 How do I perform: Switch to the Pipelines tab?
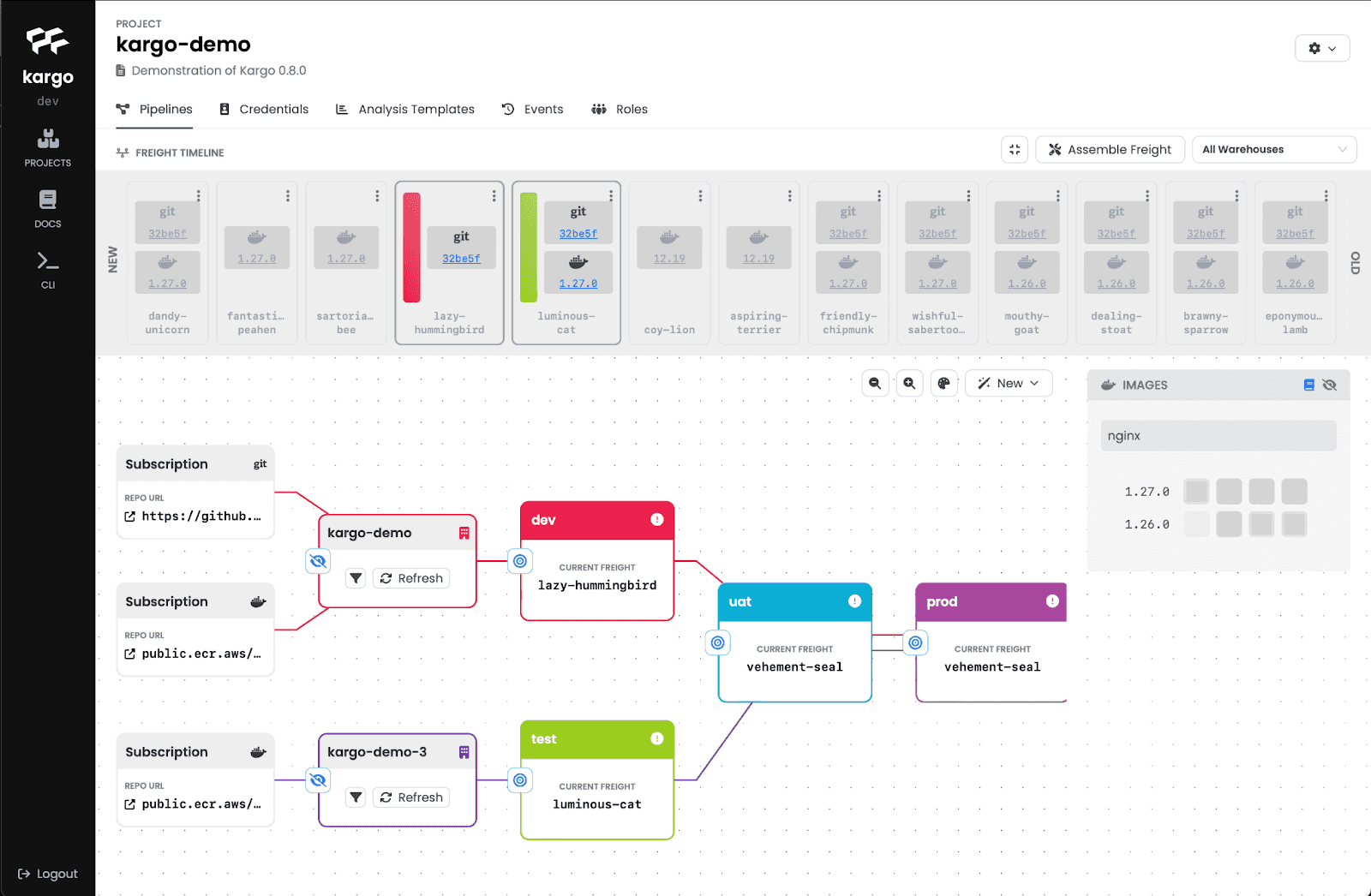pyautogui.click(x=154, y=109)
